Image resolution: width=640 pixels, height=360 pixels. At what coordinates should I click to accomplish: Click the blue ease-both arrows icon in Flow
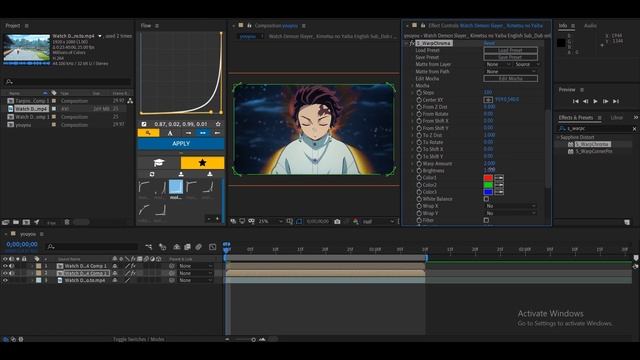coord(203,133)
